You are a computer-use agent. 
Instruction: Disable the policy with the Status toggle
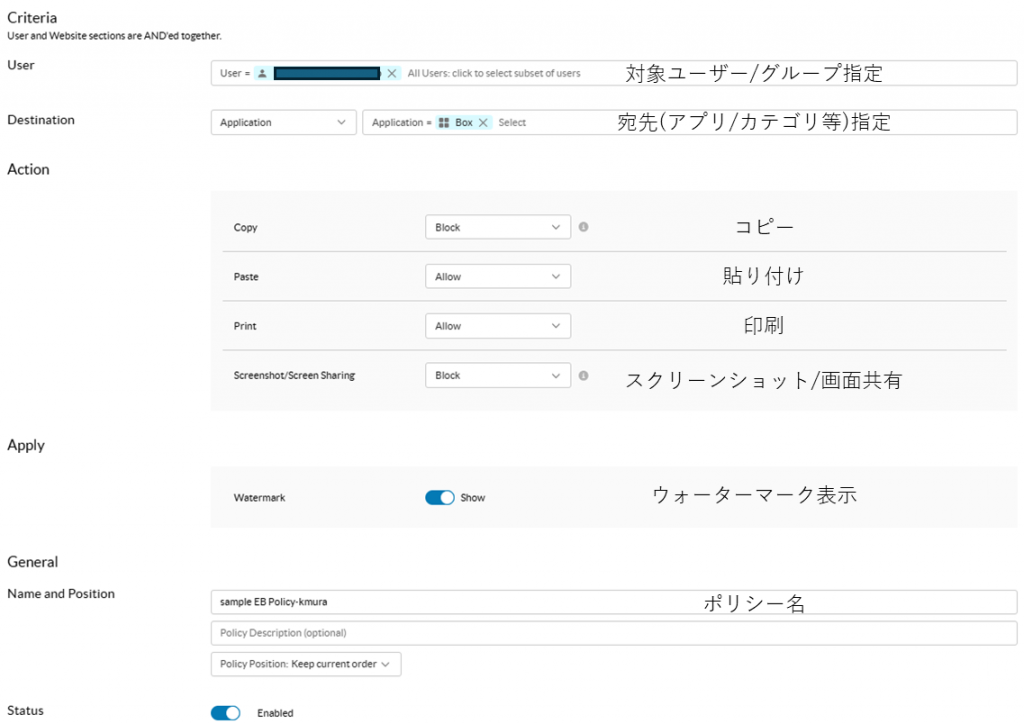(225, 712)
